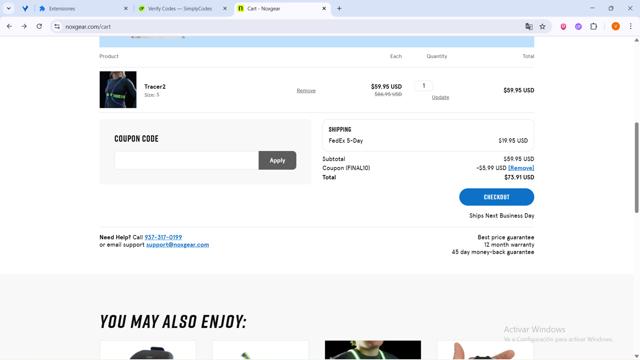Go forward in browser history
640x360 pixels.
pyautogui.click(x=24, y=27)
